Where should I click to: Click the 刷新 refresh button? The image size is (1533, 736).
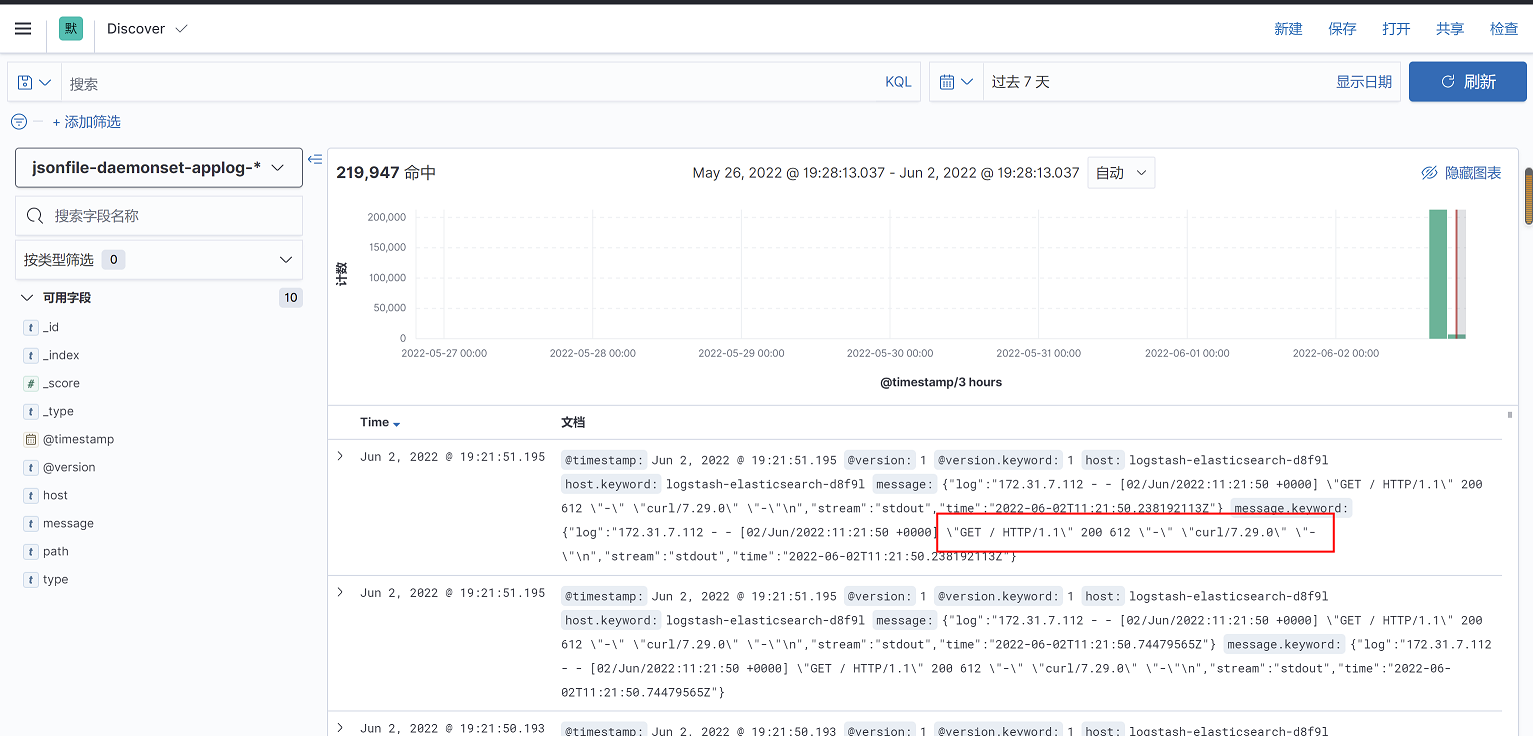tap(1467, 82)
